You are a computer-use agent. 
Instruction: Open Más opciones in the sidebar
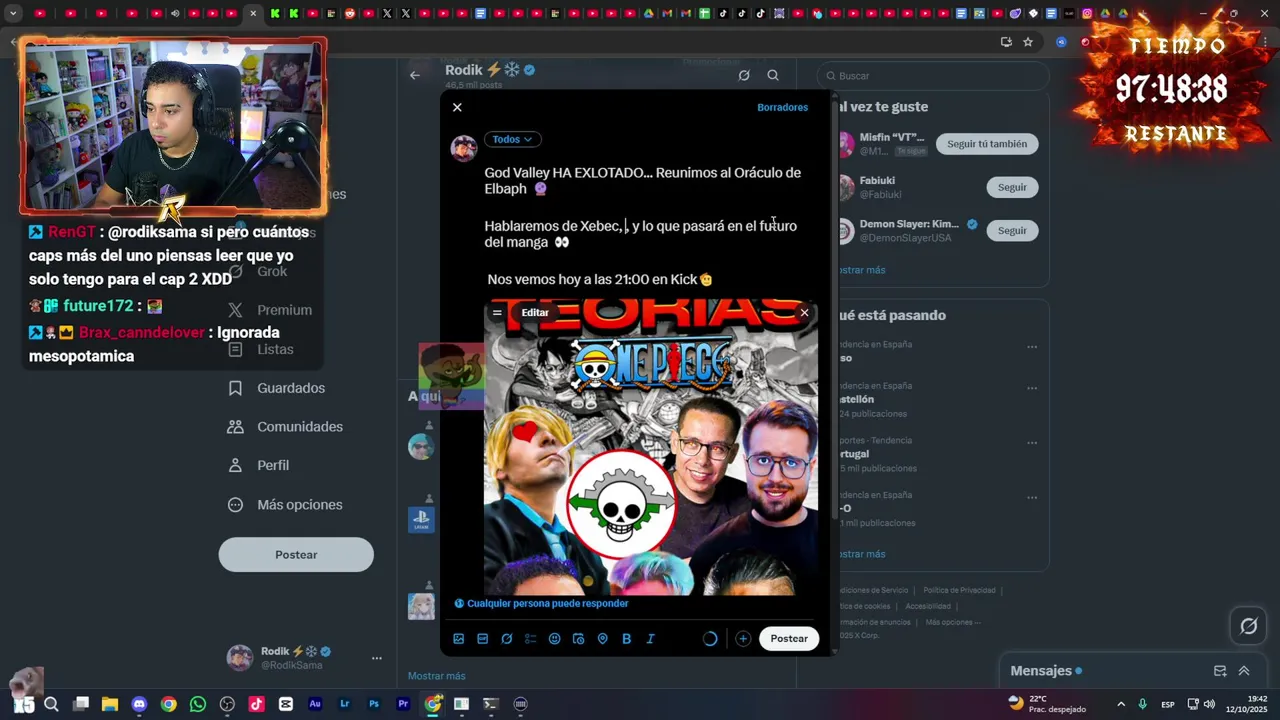click(286, 505)
